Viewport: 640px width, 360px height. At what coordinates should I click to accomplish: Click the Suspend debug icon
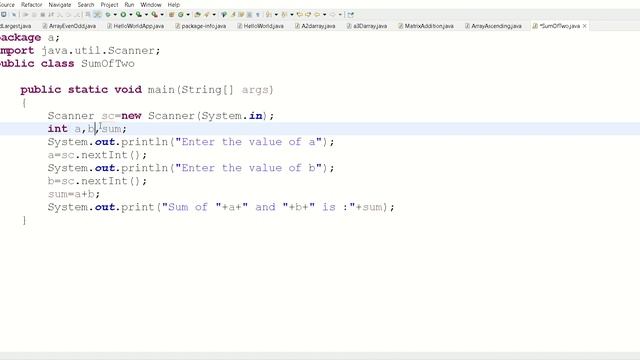tap(34, 15)
